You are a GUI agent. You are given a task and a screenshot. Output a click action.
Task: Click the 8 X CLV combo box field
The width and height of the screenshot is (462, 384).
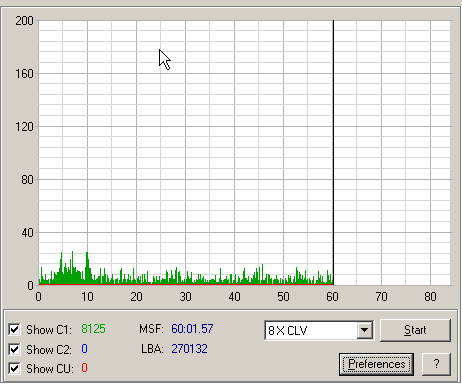click(x=319, y=330)
